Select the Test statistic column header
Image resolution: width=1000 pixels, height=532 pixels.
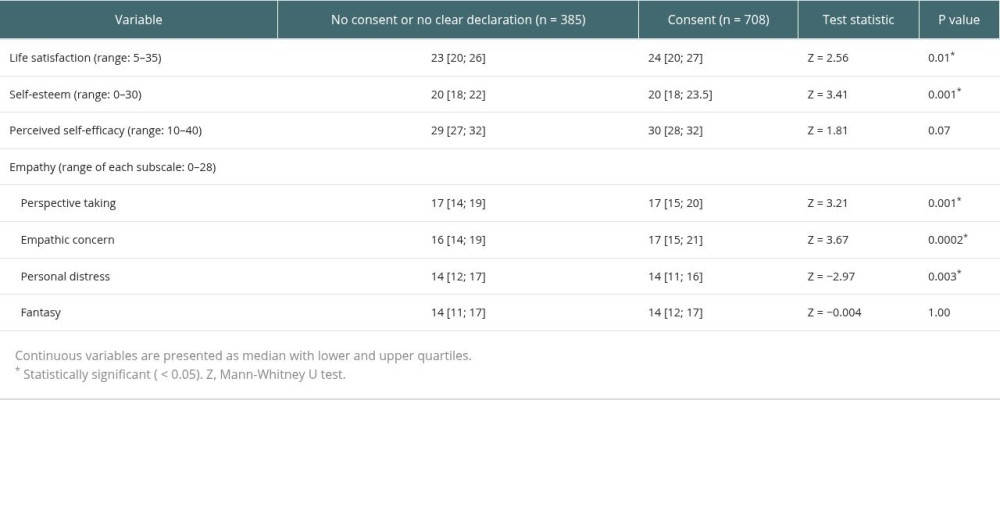[x=858, y=20]
